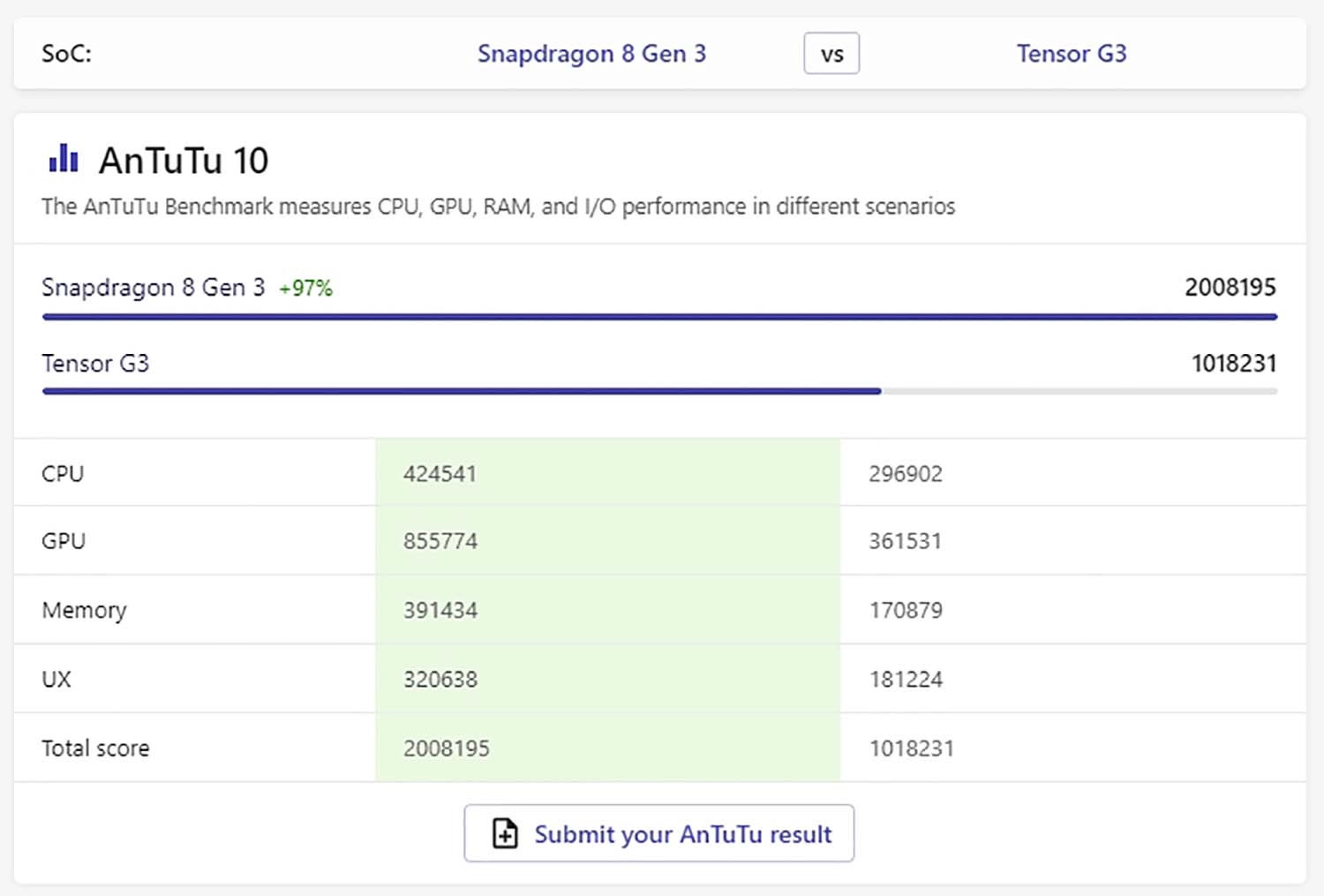Click the GPU value 361531
Image resolution: width=1324 pixels, height=896 pixels.
tap(905, 541)
